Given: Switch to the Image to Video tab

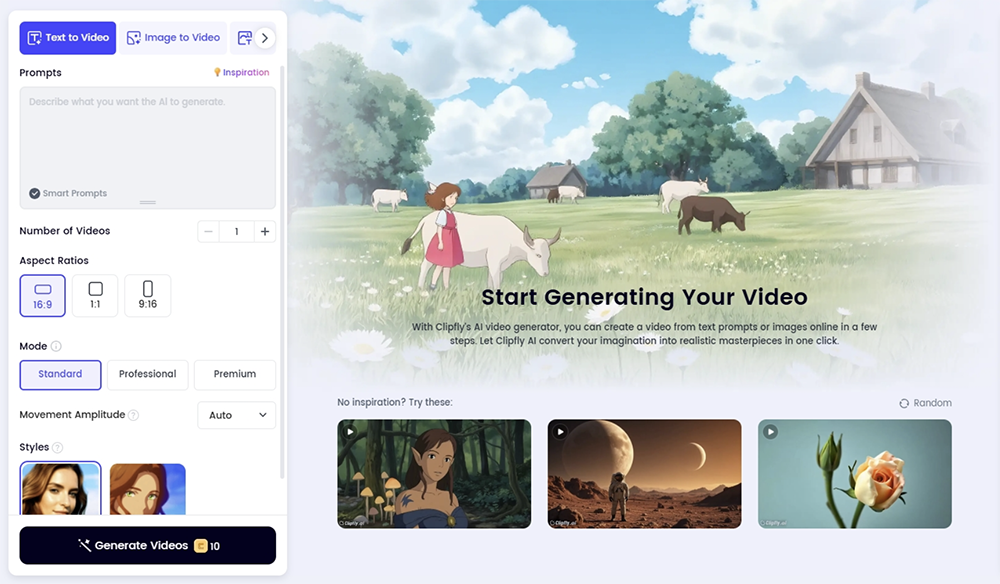Looking at the screenshot, I should [x=173, y=38].
